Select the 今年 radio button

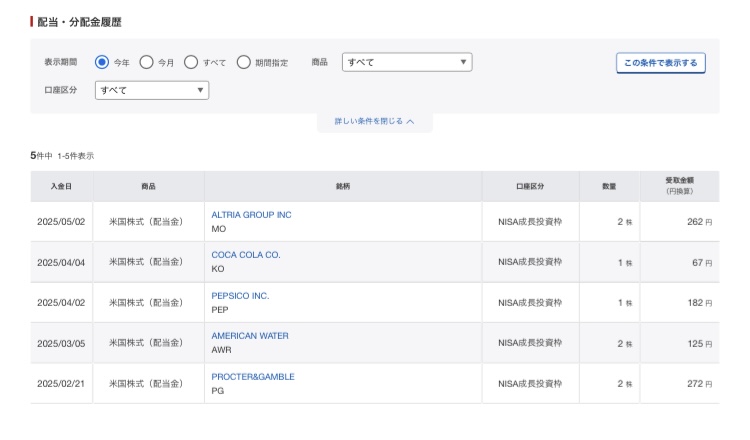[102, 62]
